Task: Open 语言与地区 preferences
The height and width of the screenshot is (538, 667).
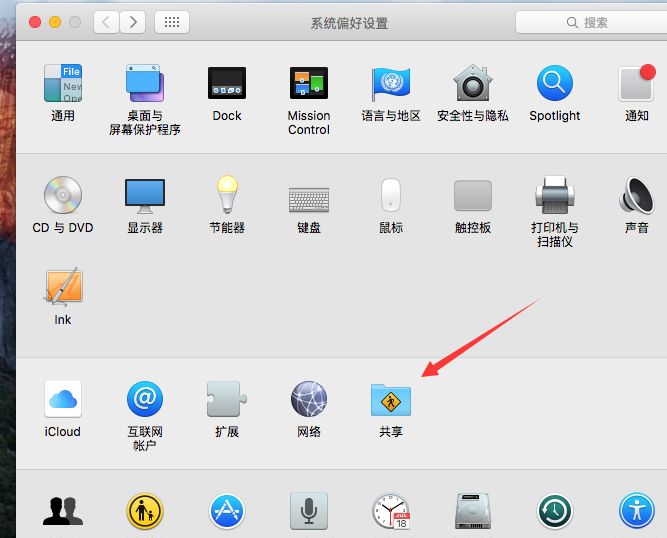Action: tap(391, 83)
